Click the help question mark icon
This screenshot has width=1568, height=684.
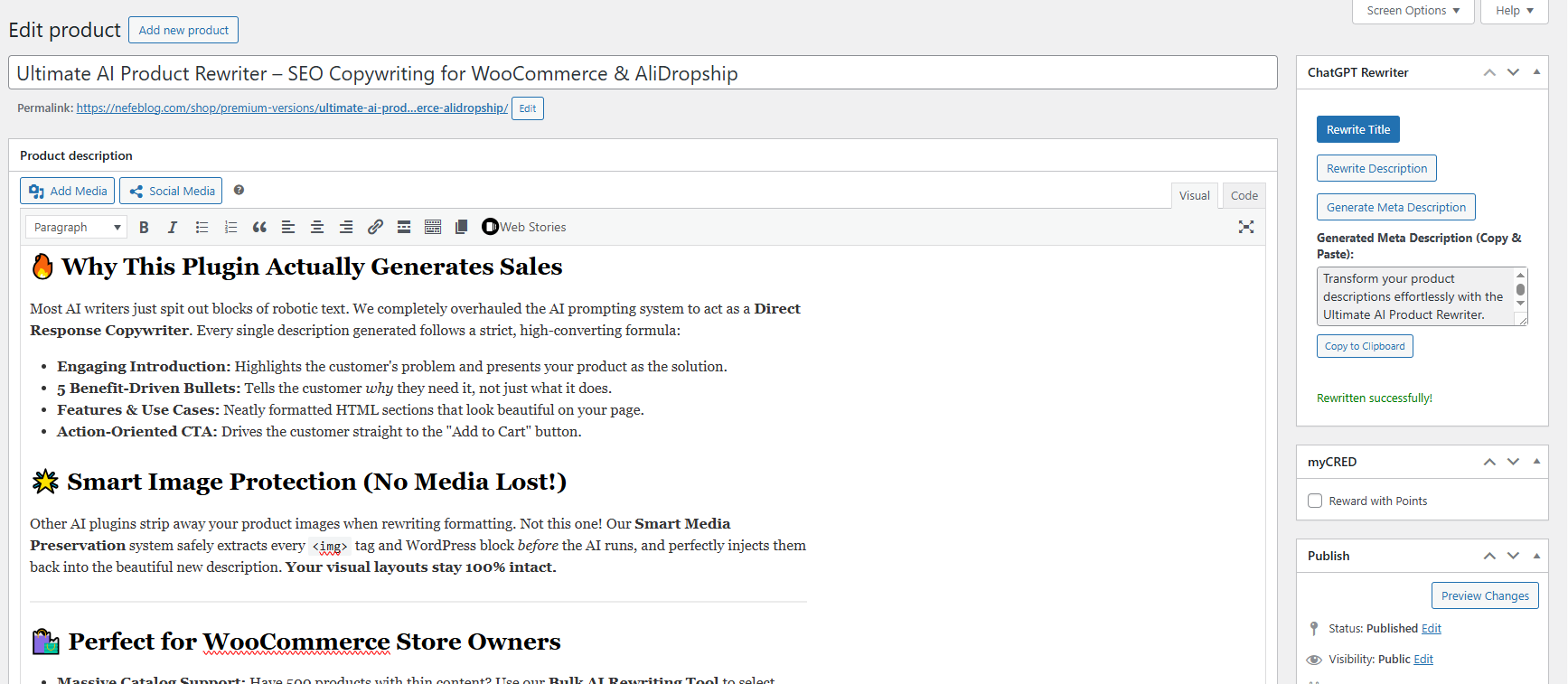[239, 190]
